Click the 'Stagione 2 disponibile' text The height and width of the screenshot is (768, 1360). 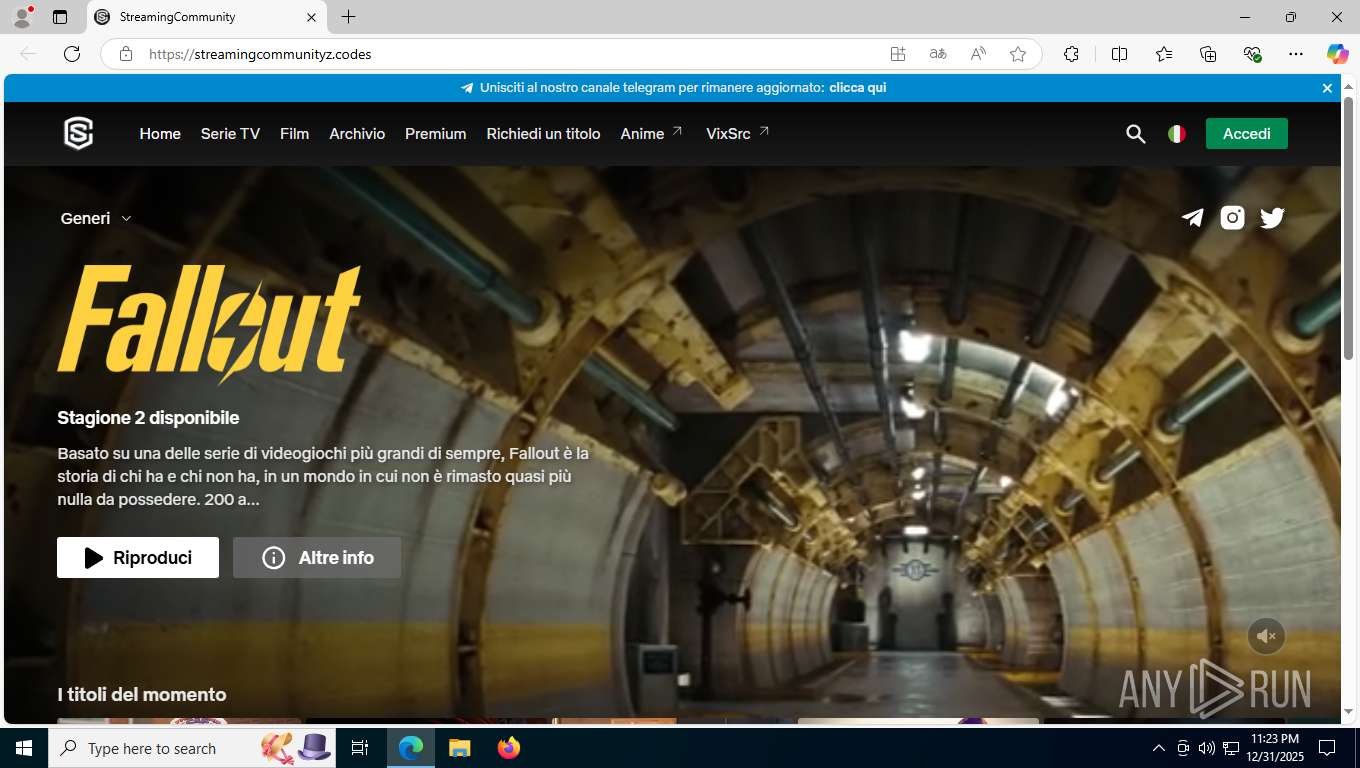148,418
